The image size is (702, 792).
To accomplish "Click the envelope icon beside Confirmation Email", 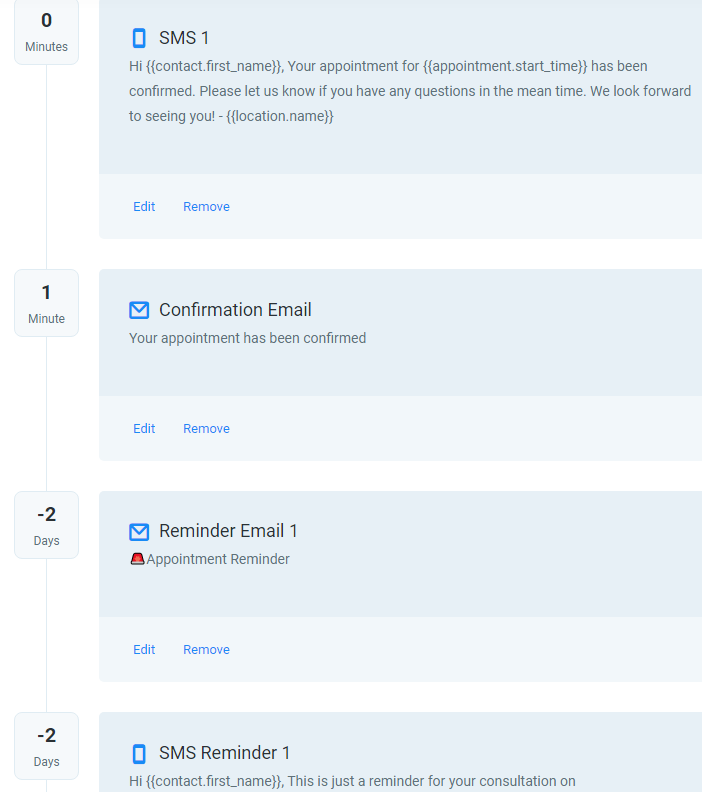I will pos(139,310).
